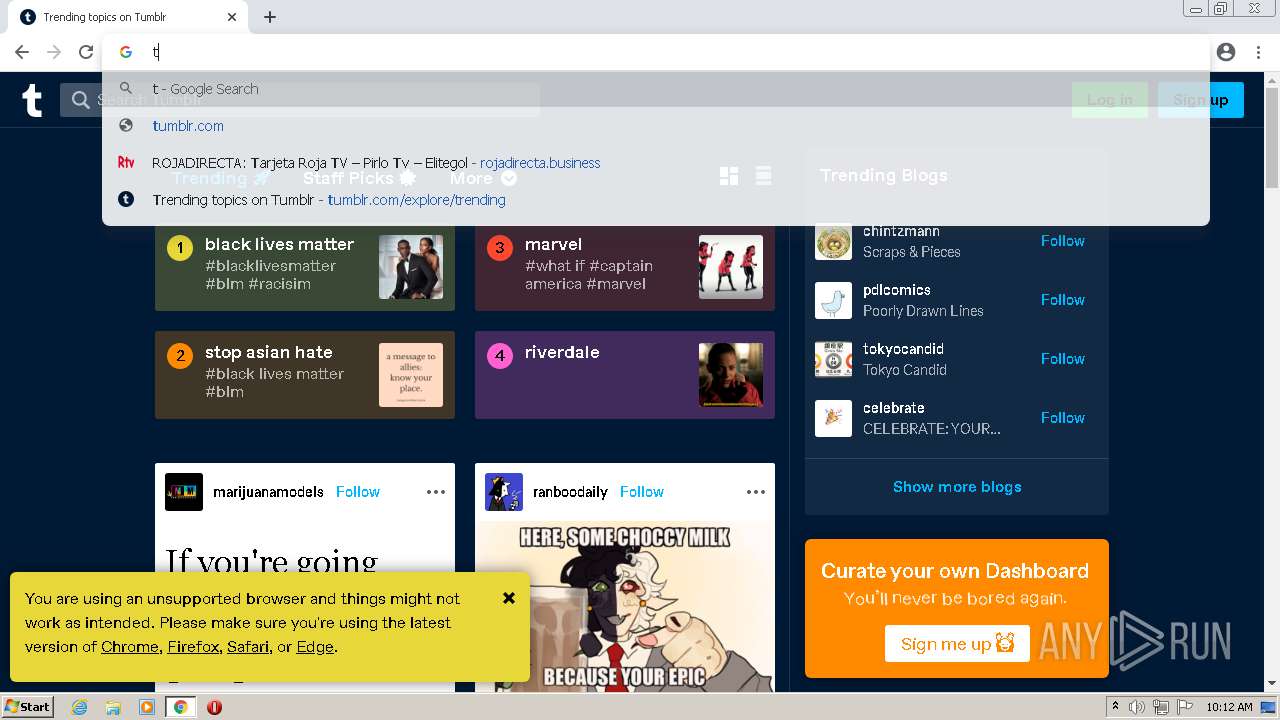Screen dimensions: 1280x720
Task: Click the system clock 10:12 AM
Action: coord(1229,707)
